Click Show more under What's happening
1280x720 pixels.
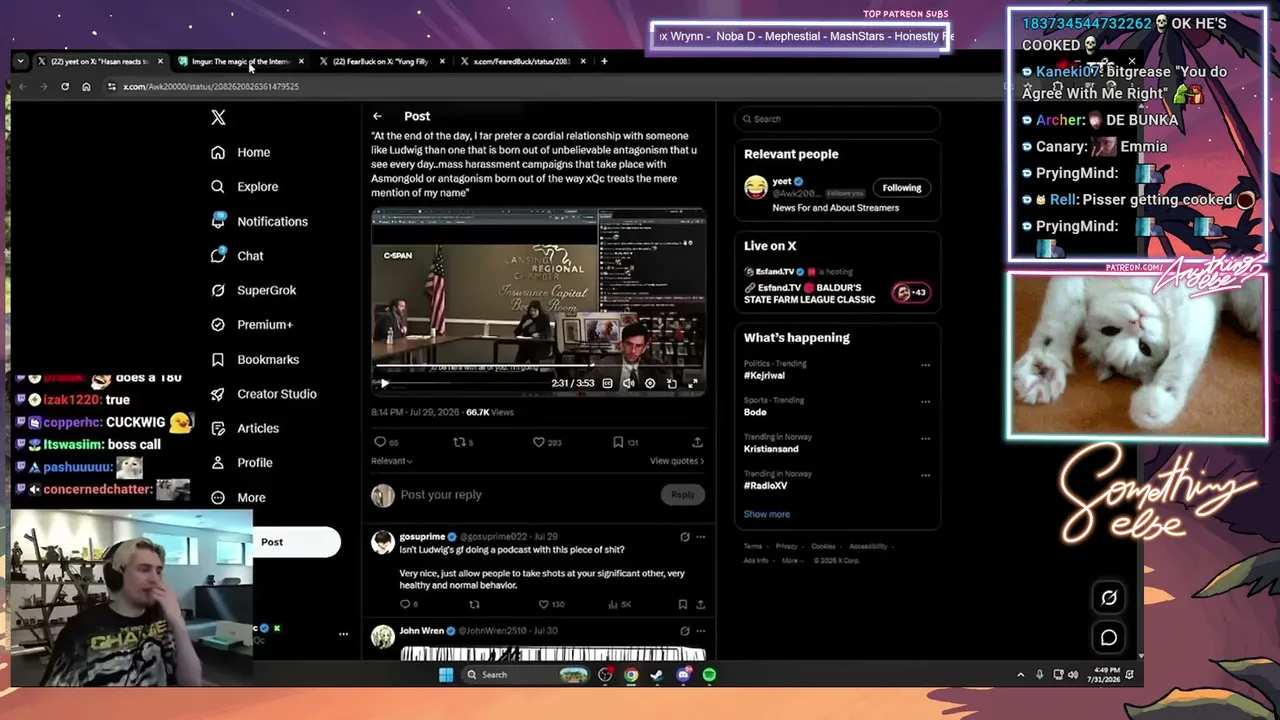click(x=767, y=514)
